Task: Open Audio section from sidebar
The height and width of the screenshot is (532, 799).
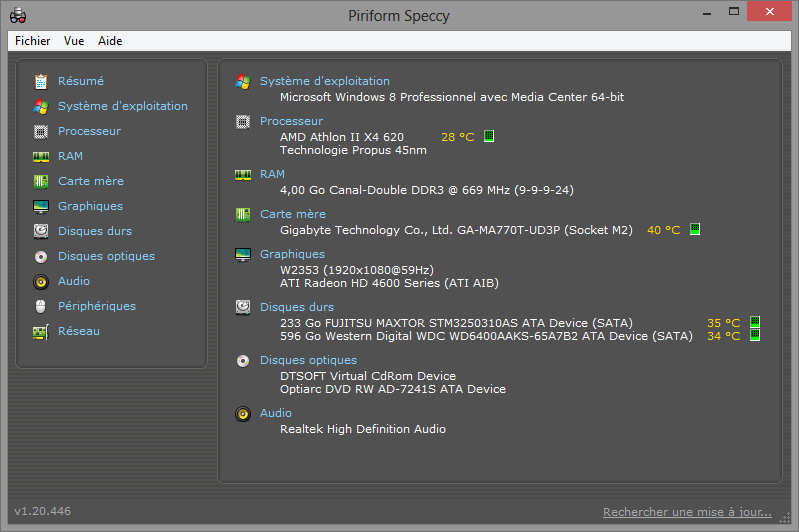Action: (74, 281)
